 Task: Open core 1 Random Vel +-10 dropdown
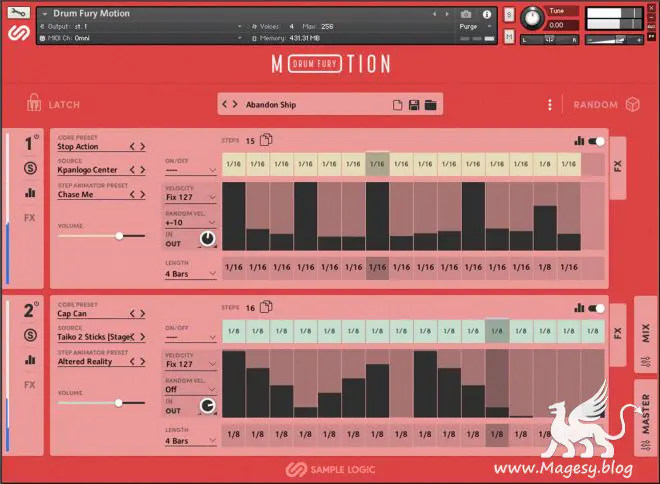pyautogui.click(x=190, y=223)
